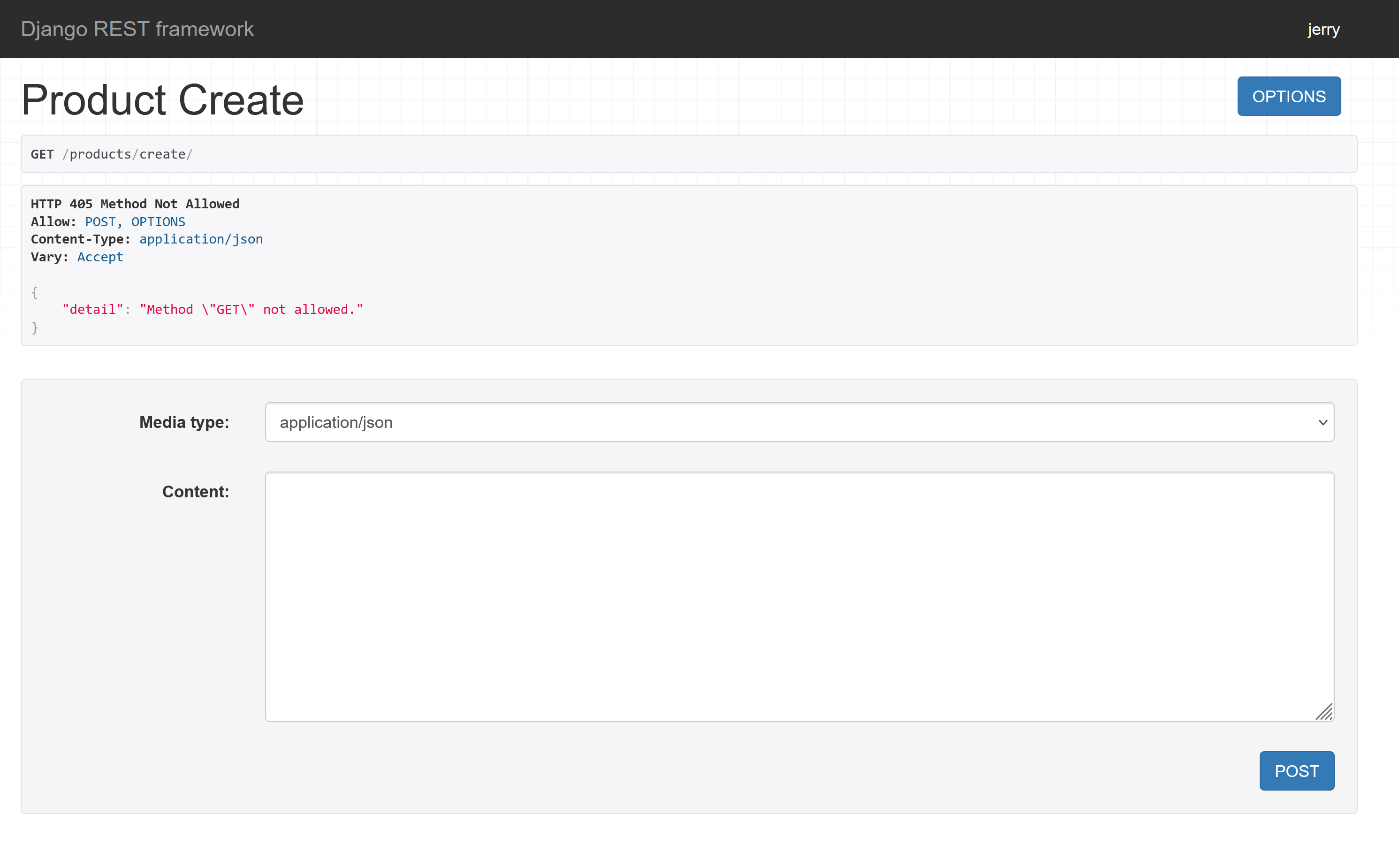1399x868 pixels.
Task: Click the application/json Content-Type header value
Action: (201, 239)
